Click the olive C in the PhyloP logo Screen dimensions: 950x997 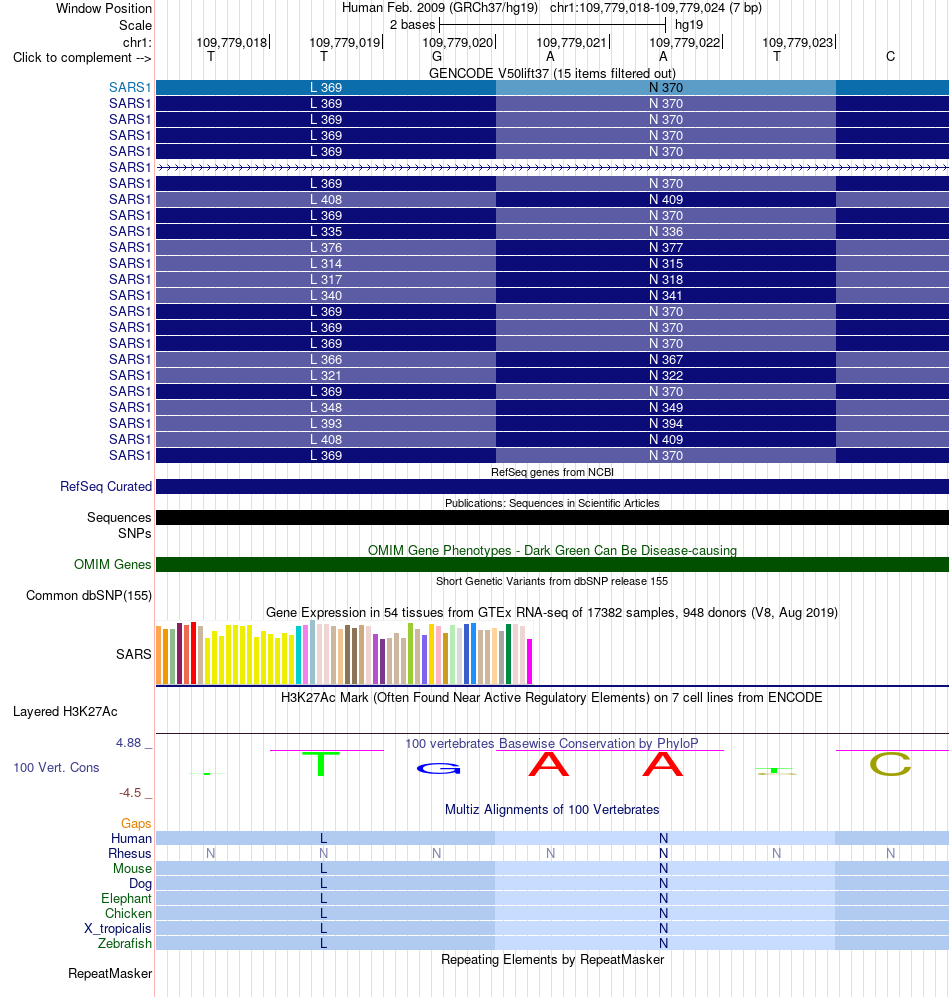pyautogui.click(x=890, y=764)
